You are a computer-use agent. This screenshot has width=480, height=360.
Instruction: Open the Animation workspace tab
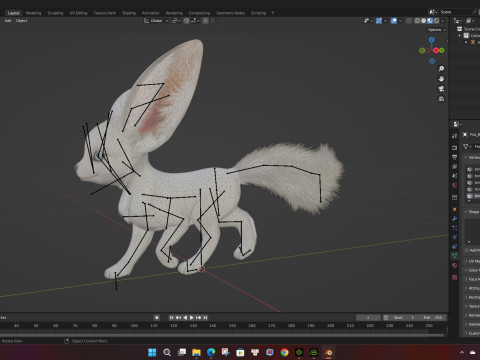pos(151,13)
